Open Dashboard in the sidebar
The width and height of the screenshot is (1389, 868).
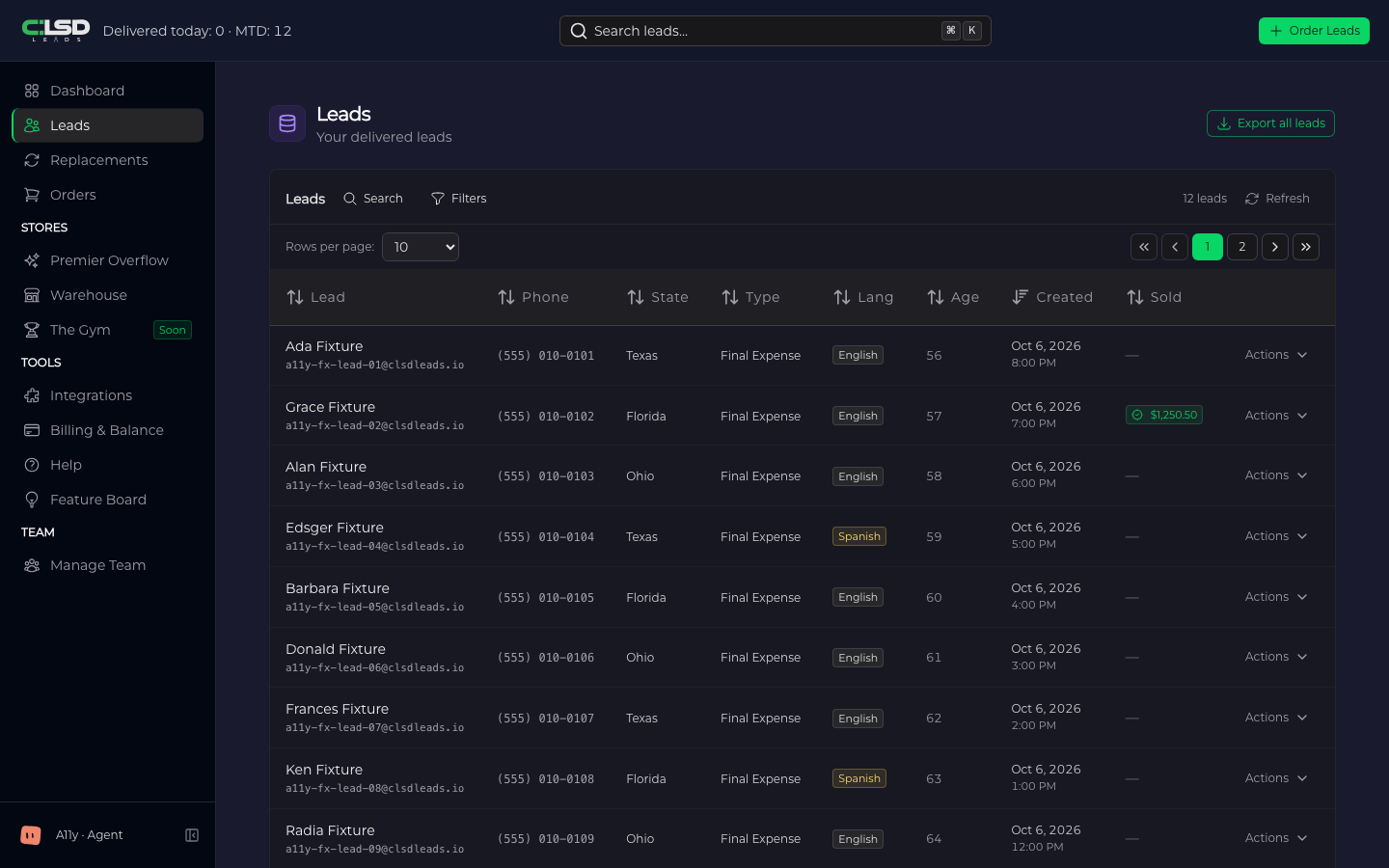click(108, 91)
